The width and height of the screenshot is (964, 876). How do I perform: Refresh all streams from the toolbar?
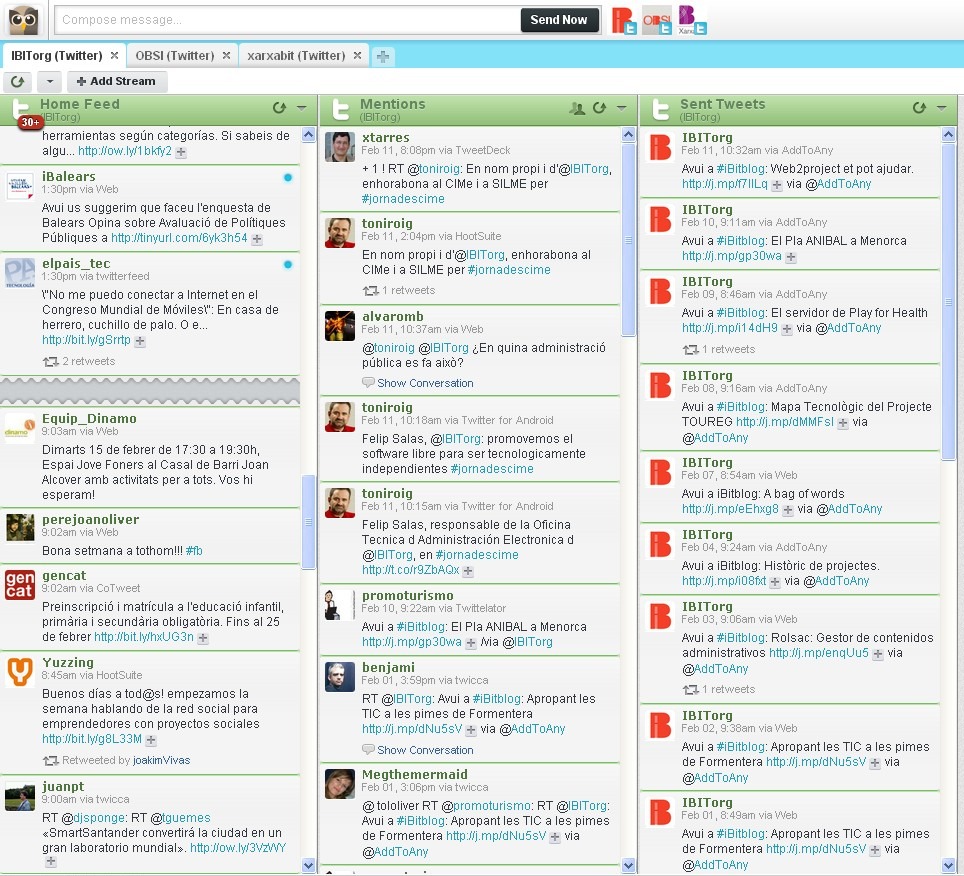pos(18,81)
